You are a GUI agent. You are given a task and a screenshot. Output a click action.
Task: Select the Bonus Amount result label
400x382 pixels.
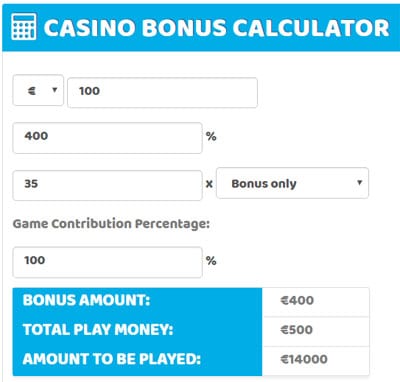[86, 300]
